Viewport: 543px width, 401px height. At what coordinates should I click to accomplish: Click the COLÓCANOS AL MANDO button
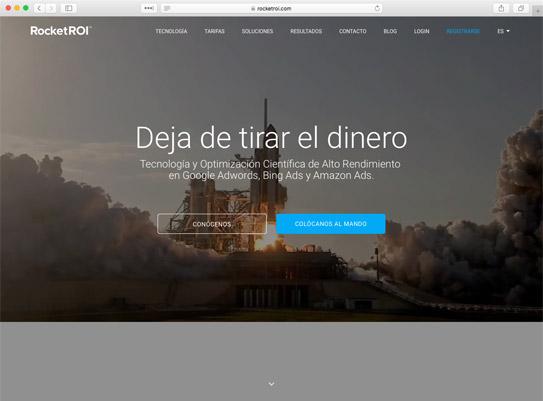[331, 224]
